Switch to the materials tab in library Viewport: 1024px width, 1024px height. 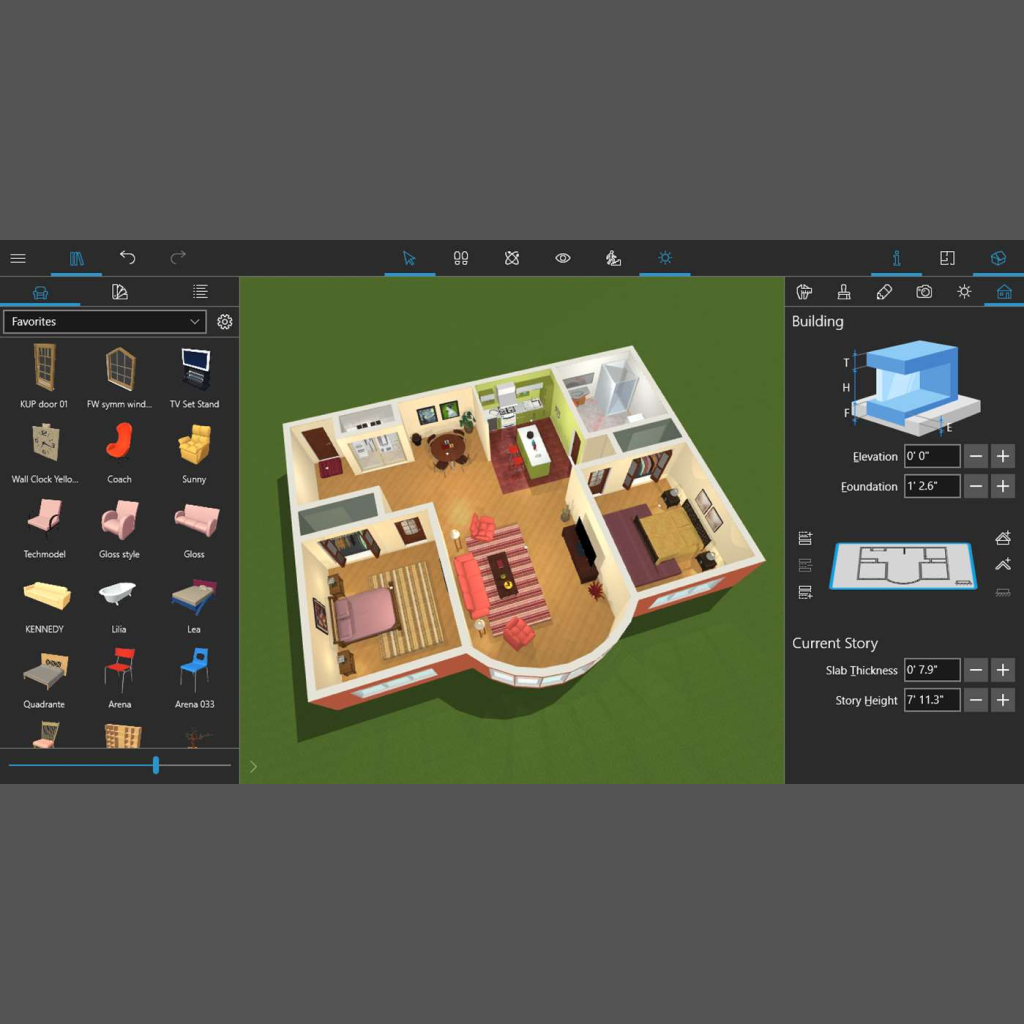coord(120,291)
